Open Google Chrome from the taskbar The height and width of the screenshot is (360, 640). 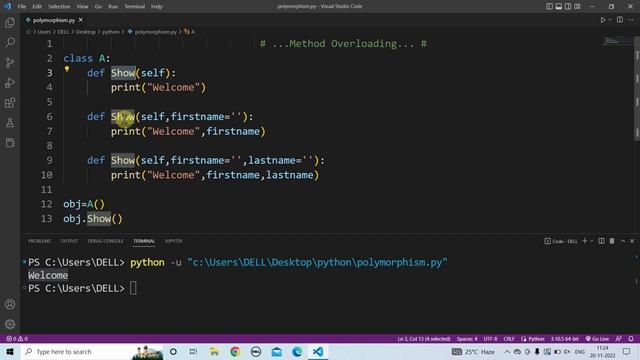tap(235, 351)
